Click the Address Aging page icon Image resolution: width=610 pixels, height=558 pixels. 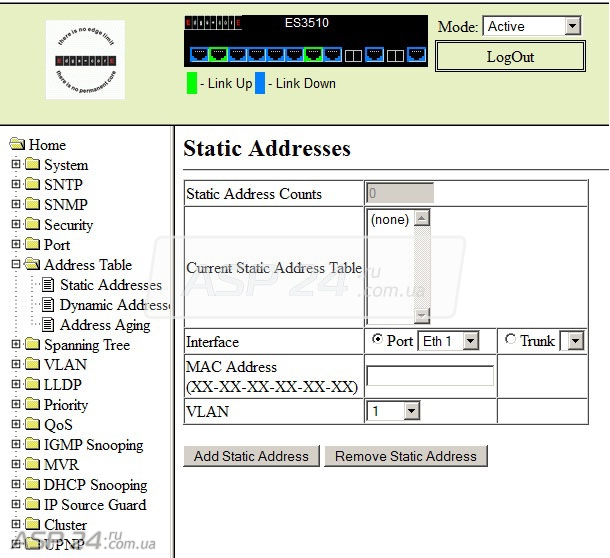pyautogui.click(x=48, y=325)
